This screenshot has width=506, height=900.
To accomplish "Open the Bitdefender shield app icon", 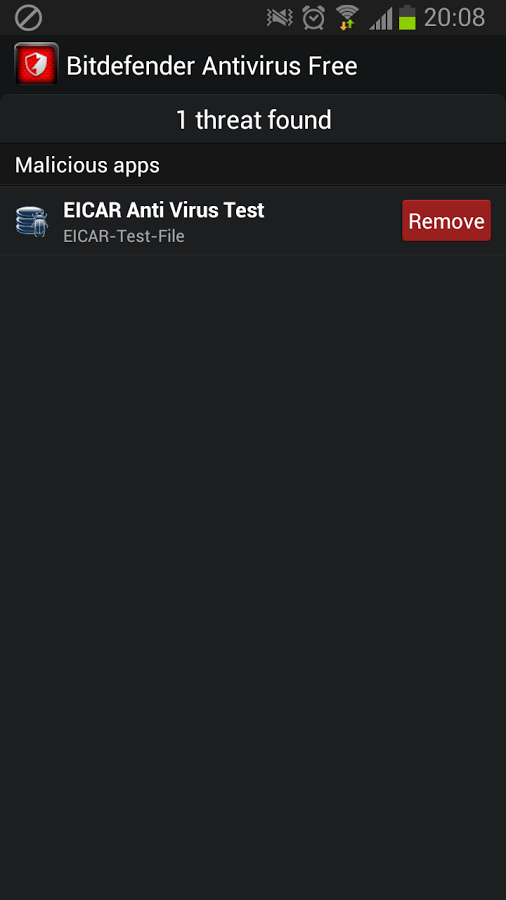I will (x=36, y=64).
